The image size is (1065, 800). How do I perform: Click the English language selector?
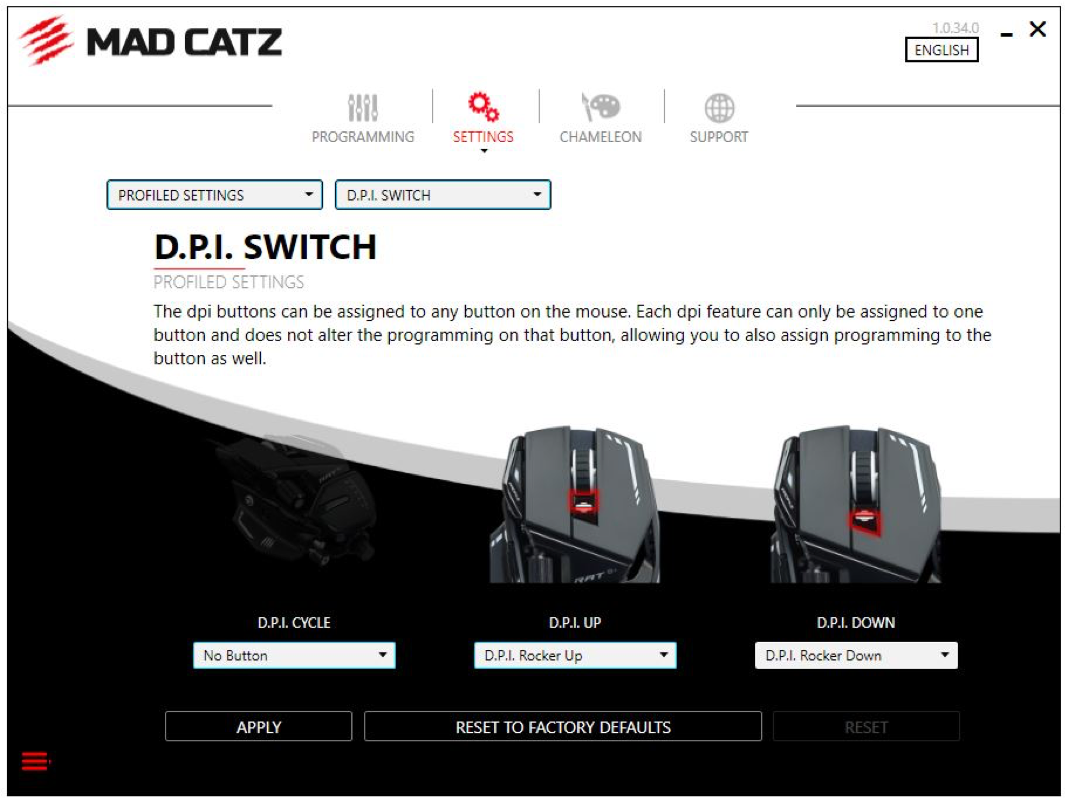[941, 50]
